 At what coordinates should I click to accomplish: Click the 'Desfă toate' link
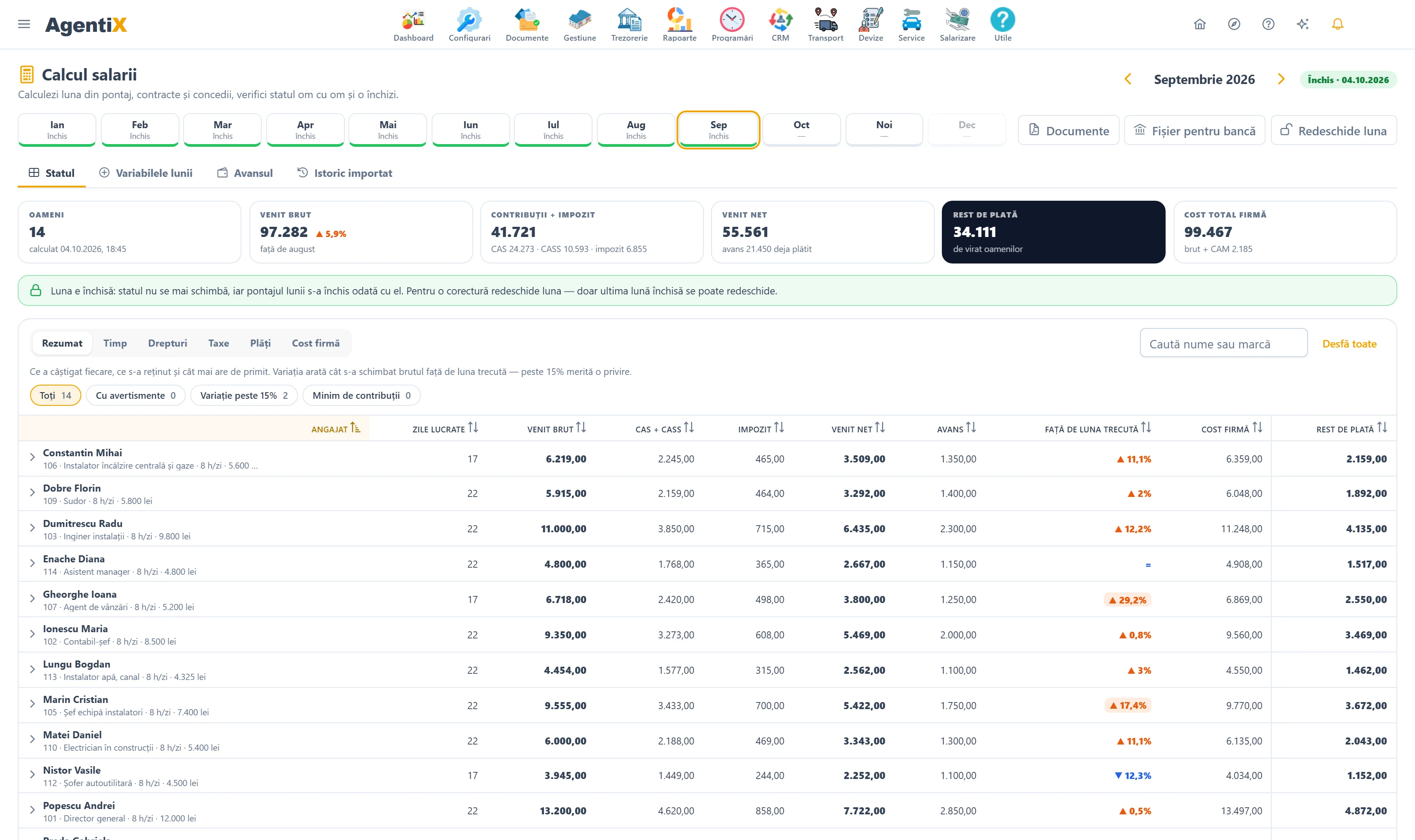click(x=1350, y=344)
